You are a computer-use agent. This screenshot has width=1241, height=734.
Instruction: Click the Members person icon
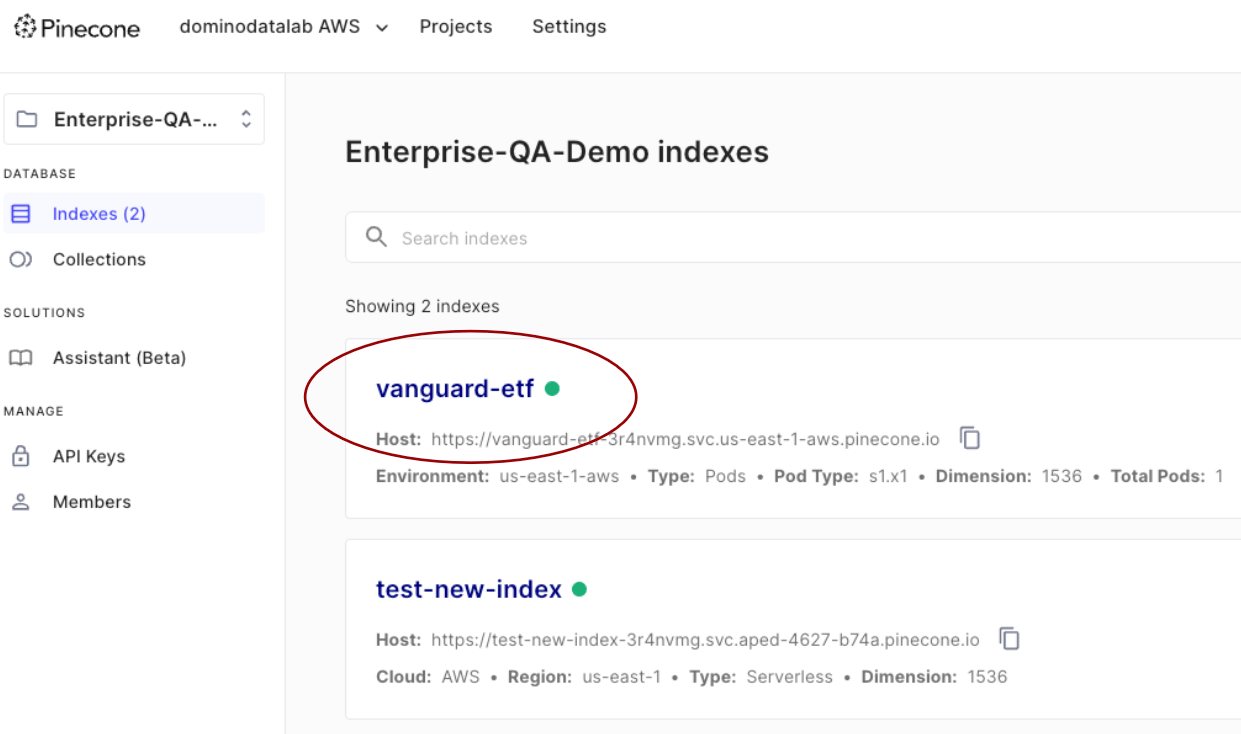[x=21, y=502]
